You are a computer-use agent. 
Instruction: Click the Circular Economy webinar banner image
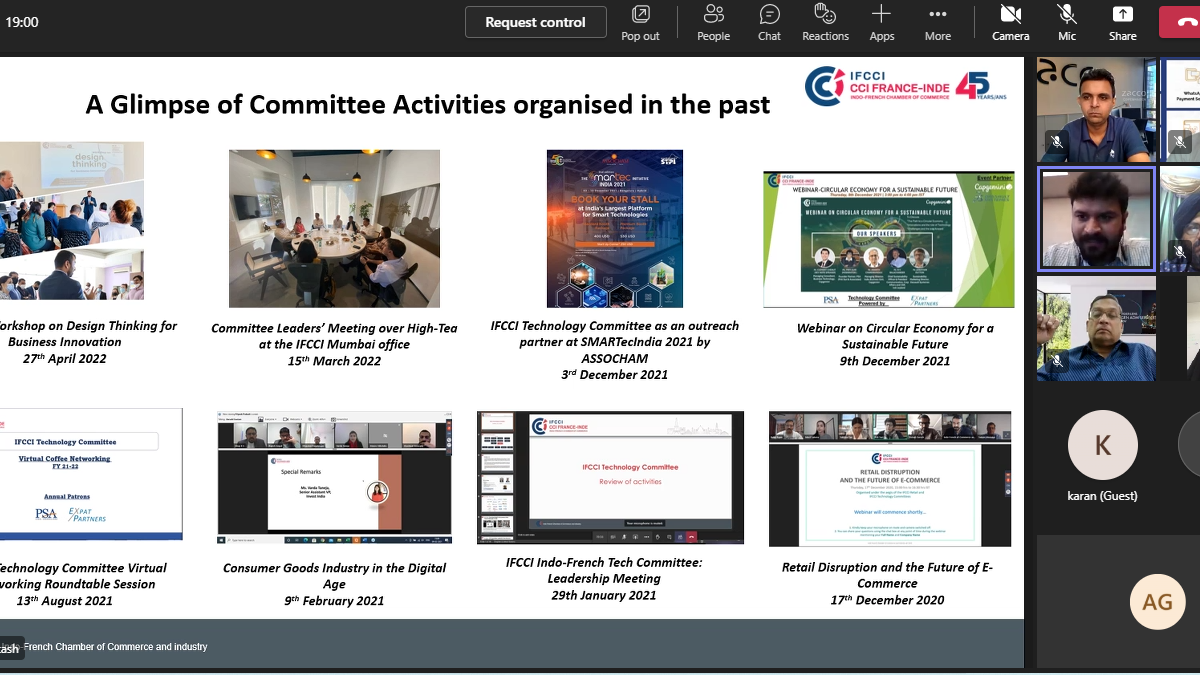[888, 239]
